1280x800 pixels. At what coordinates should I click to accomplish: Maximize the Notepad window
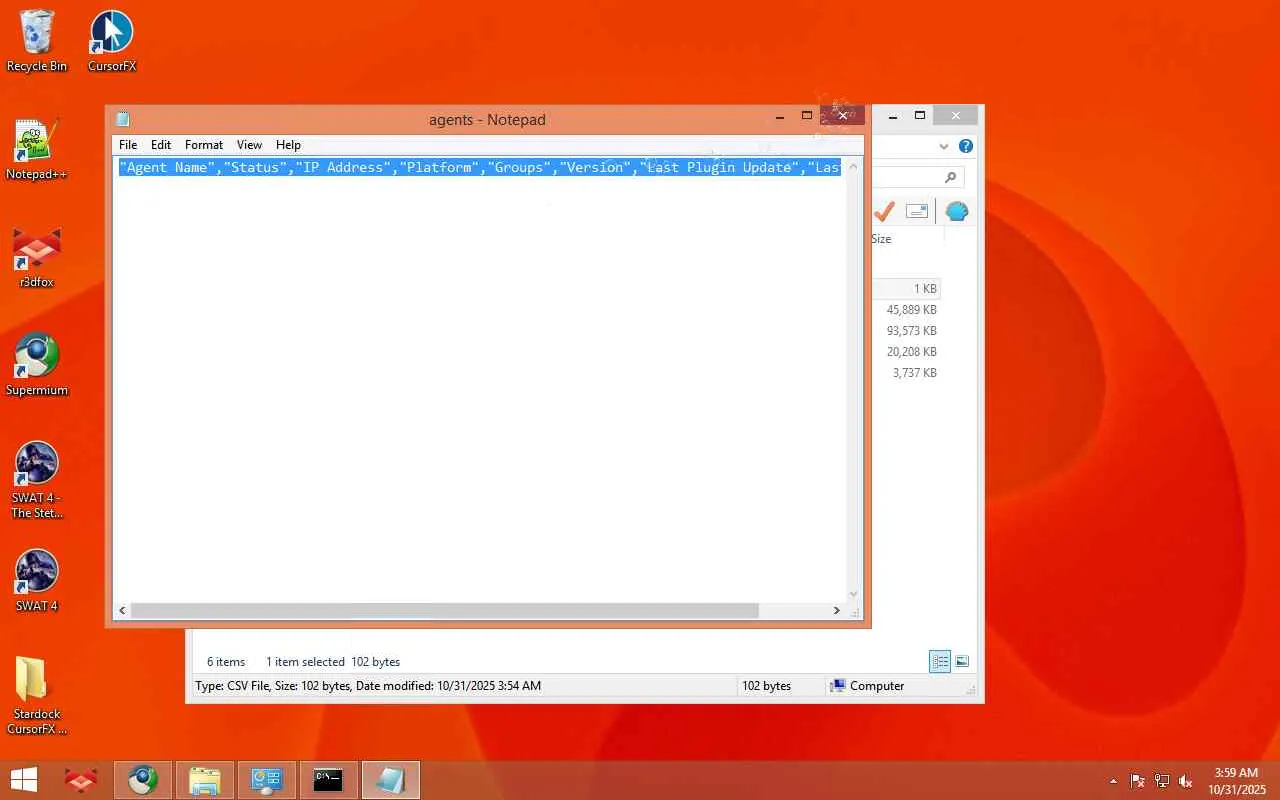pyautogui.click(x=807, y=116)
